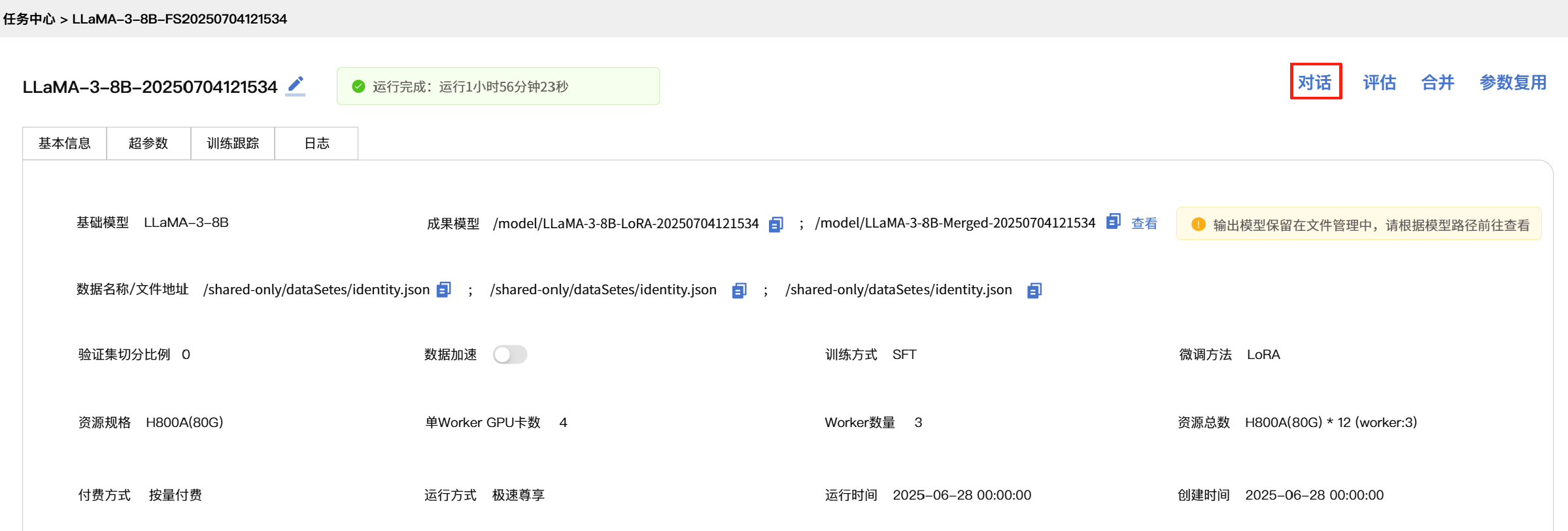Click the orange warning icon in the notice

(x=1198, y=224)
